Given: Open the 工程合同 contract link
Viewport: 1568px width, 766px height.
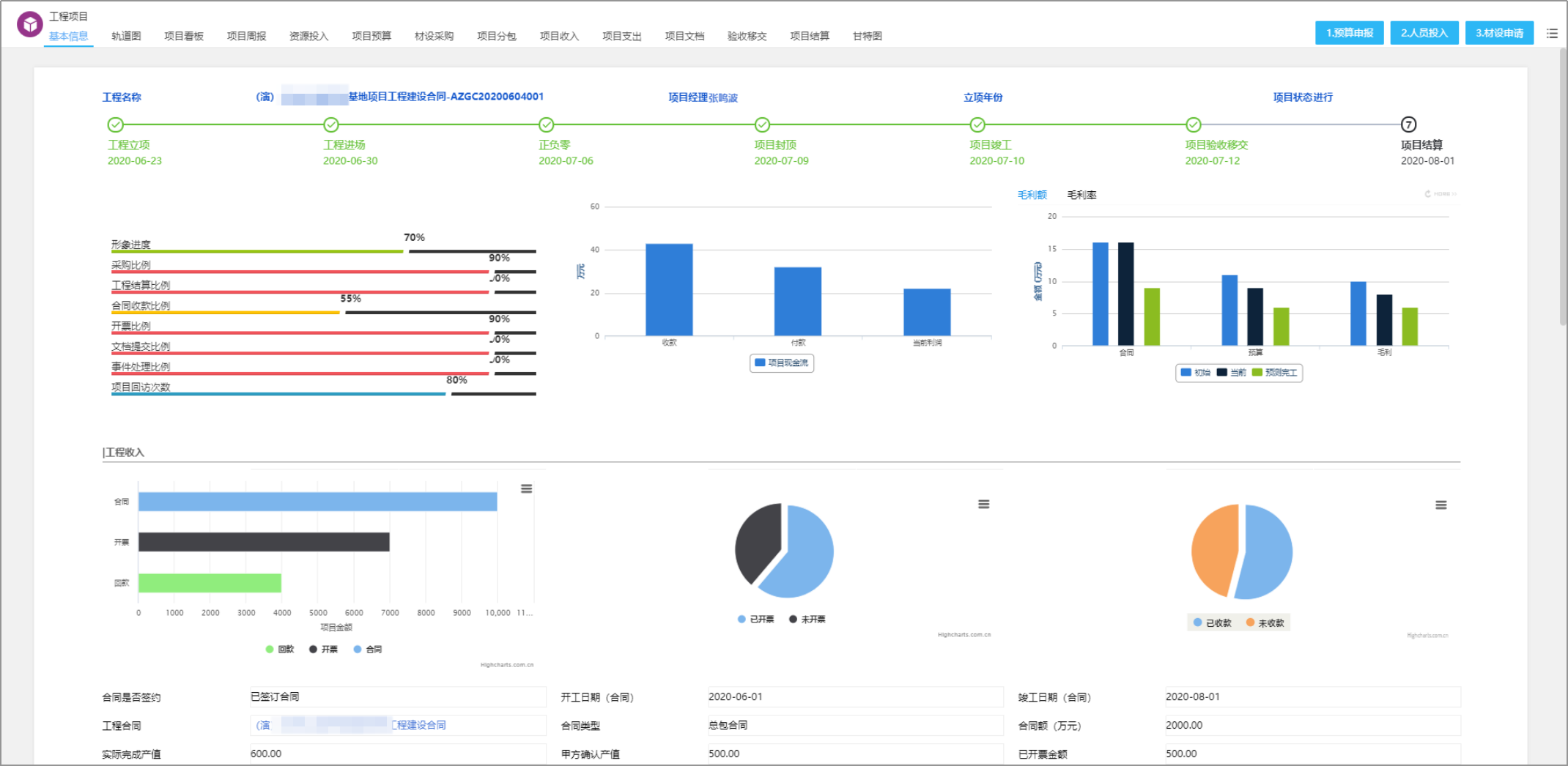Looking at the screenshot, I should tap(351, 725).
